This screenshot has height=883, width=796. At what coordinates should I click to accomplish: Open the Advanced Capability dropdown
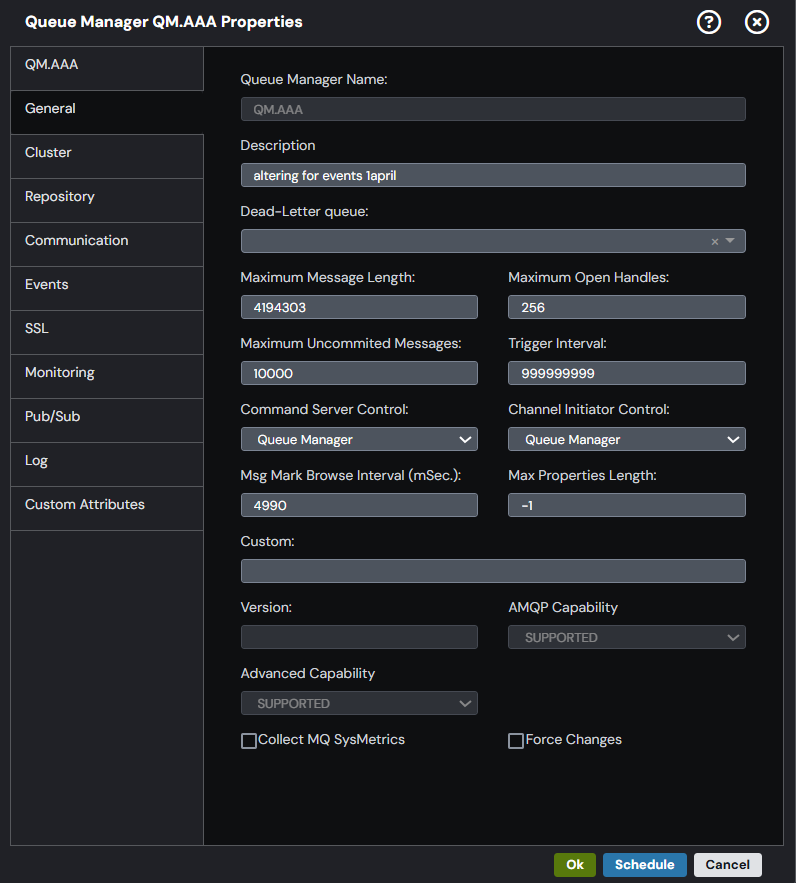359,703
